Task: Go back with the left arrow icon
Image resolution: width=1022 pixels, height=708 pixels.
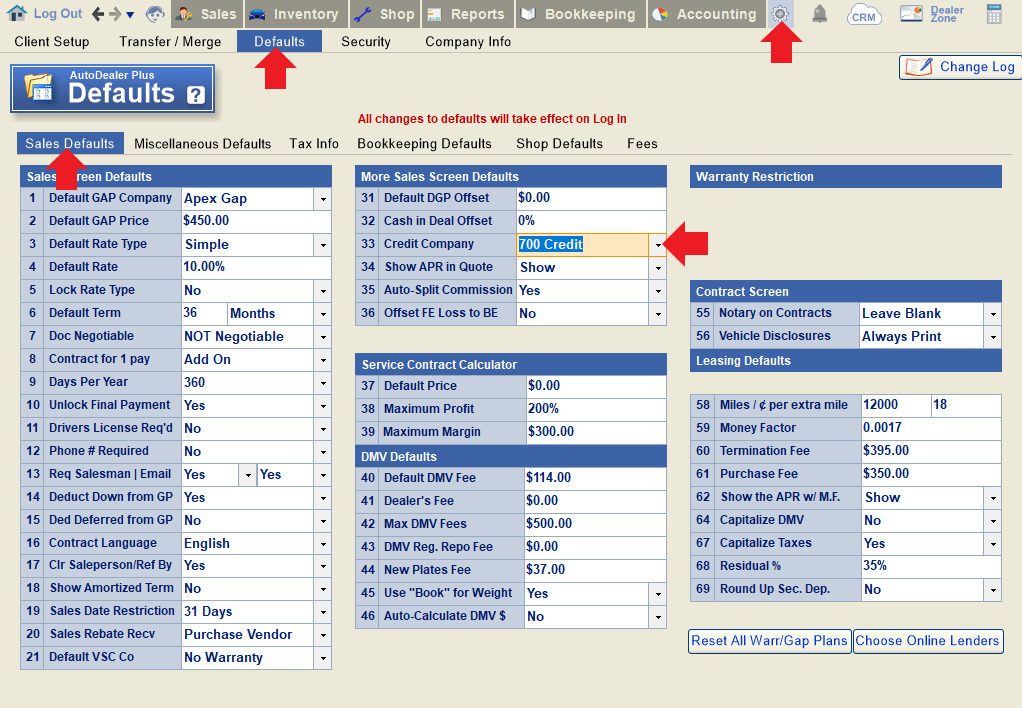Action: (98, 14)
